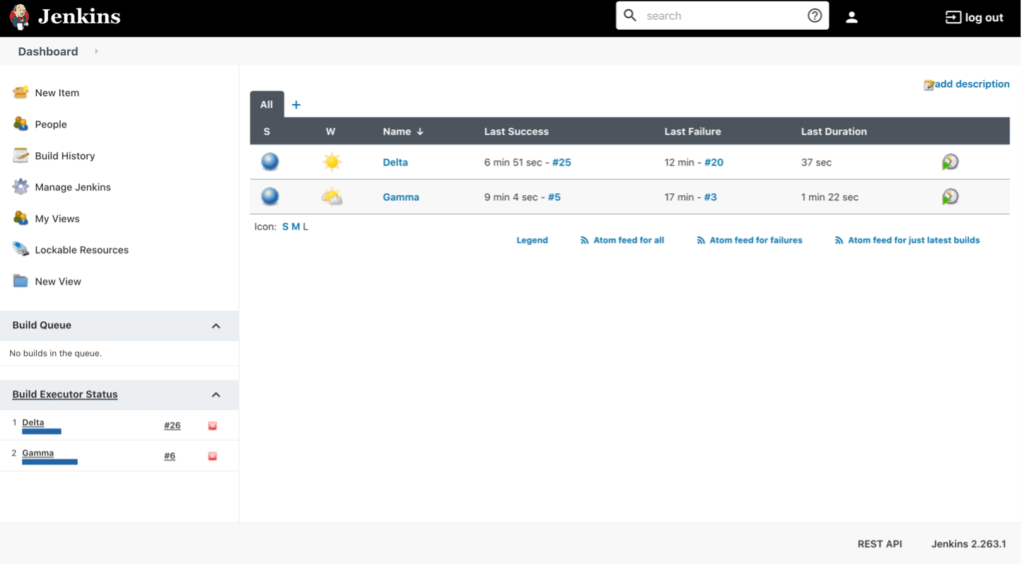Viewport: 1024px width, 566px height.
Task: Click the add description link
Action: pos(972,84)
